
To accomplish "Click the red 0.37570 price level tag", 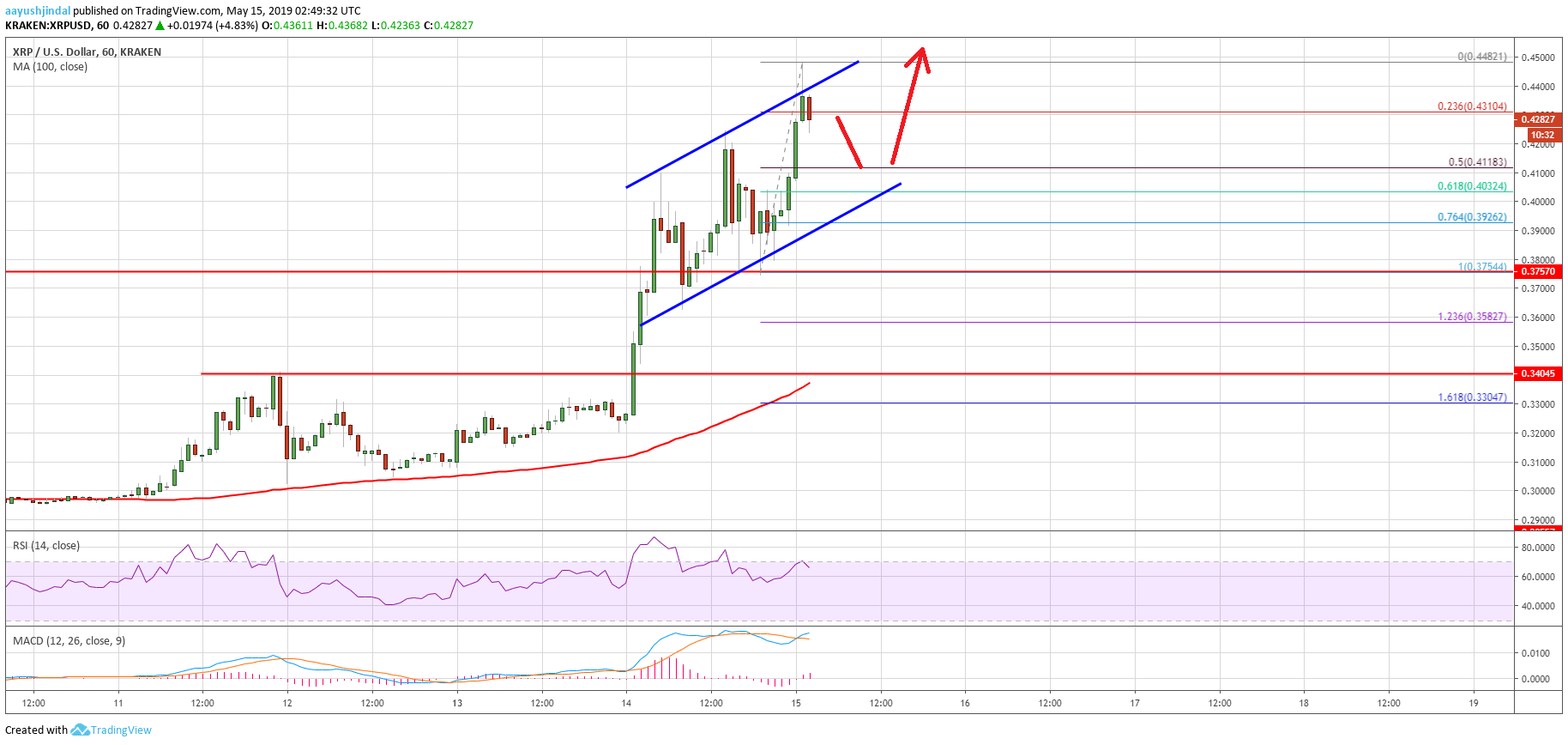I will [1539, 271].
